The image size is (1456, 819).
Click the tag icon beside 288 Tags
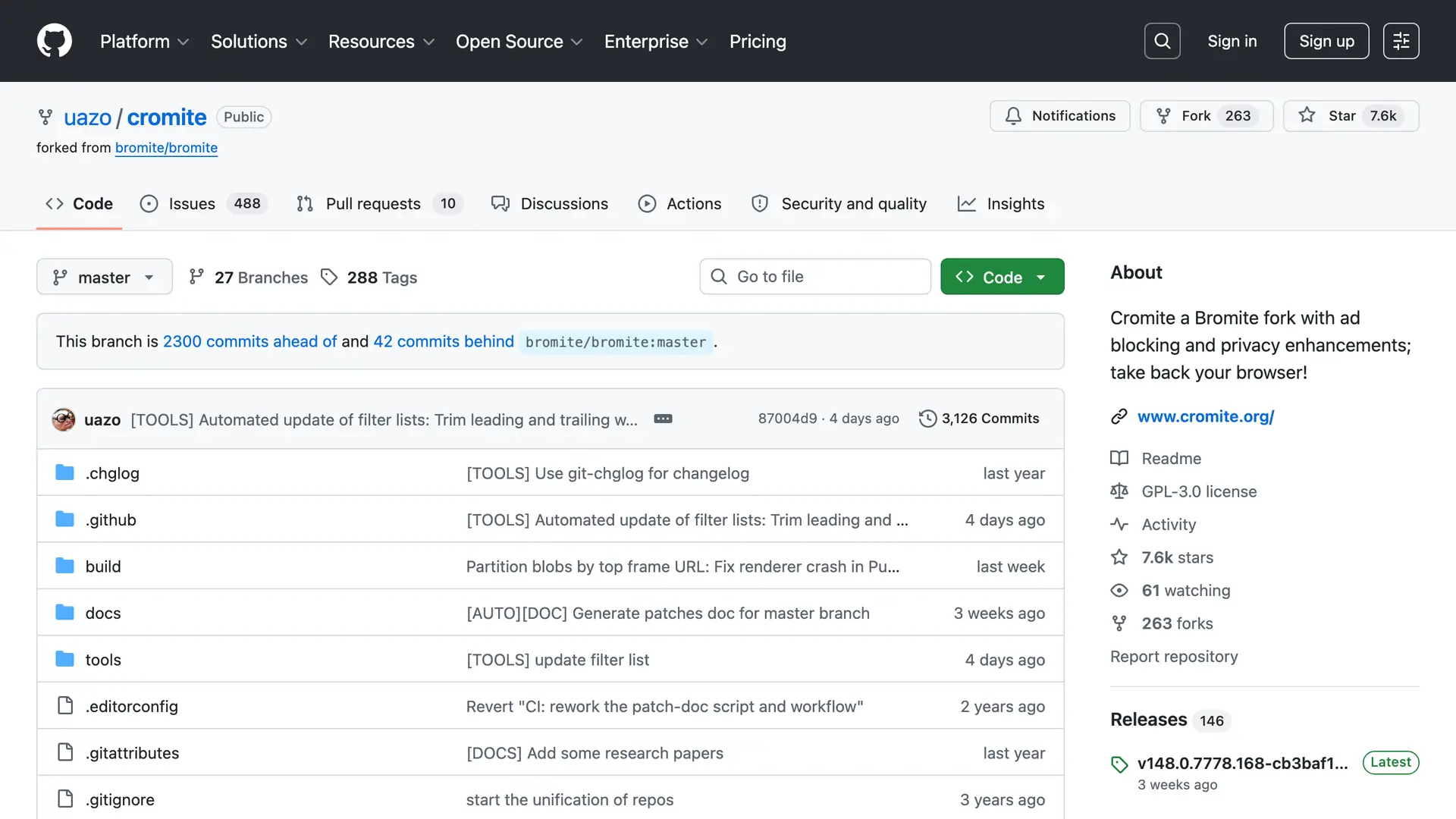tap(329, 277)
